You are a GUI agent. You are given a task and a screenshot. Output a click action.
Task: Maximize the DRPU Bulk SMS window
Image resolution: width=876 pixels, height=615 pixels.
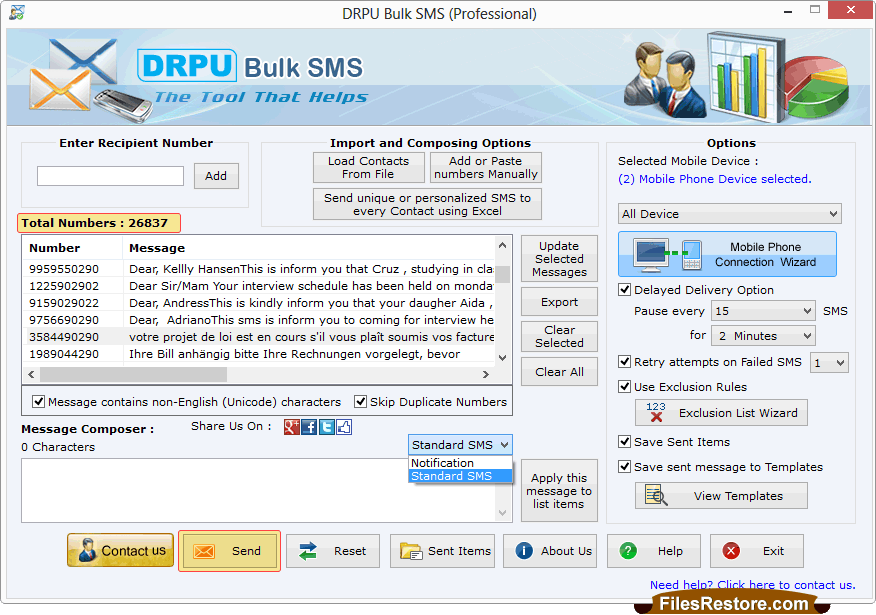pos(815,10)
